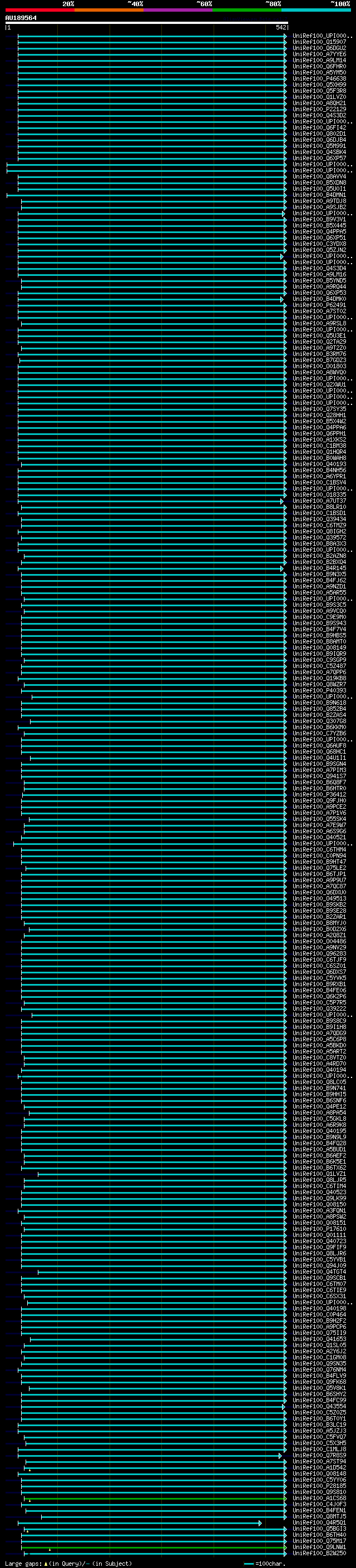Open hit UniRef100_A7VYE6

click(319, 54)
